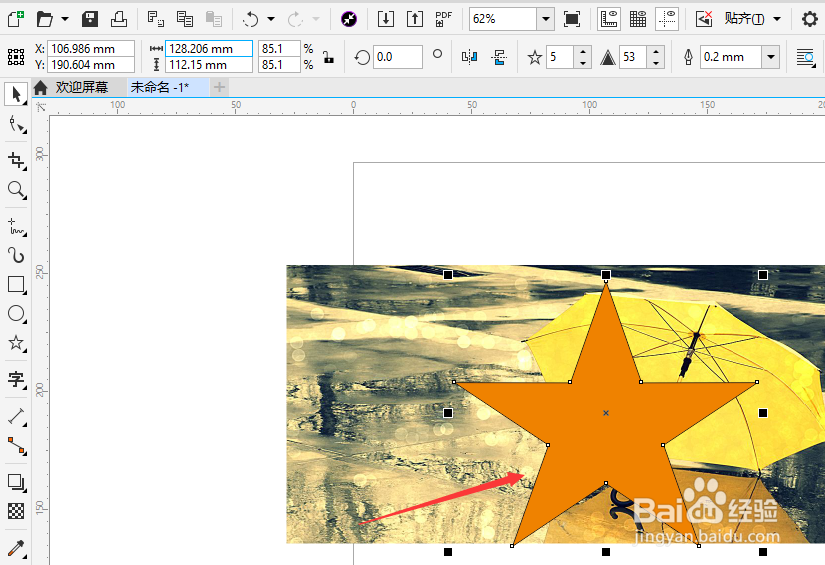Image resolution: width=825 pixels, height=565 pixels.
Task: Mirror the star horizontally
Action: (469, 57)
